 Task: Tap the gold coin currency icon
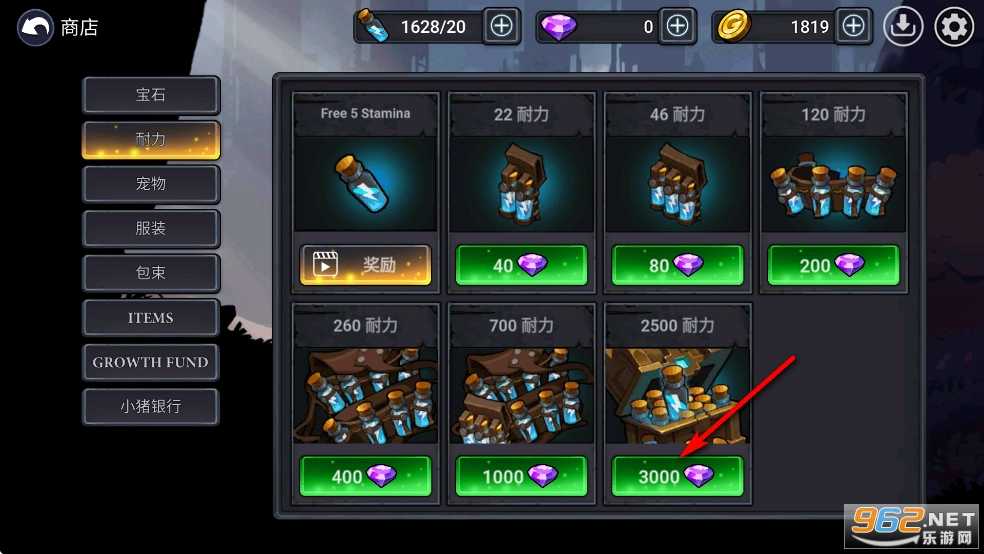click(733, 26)
